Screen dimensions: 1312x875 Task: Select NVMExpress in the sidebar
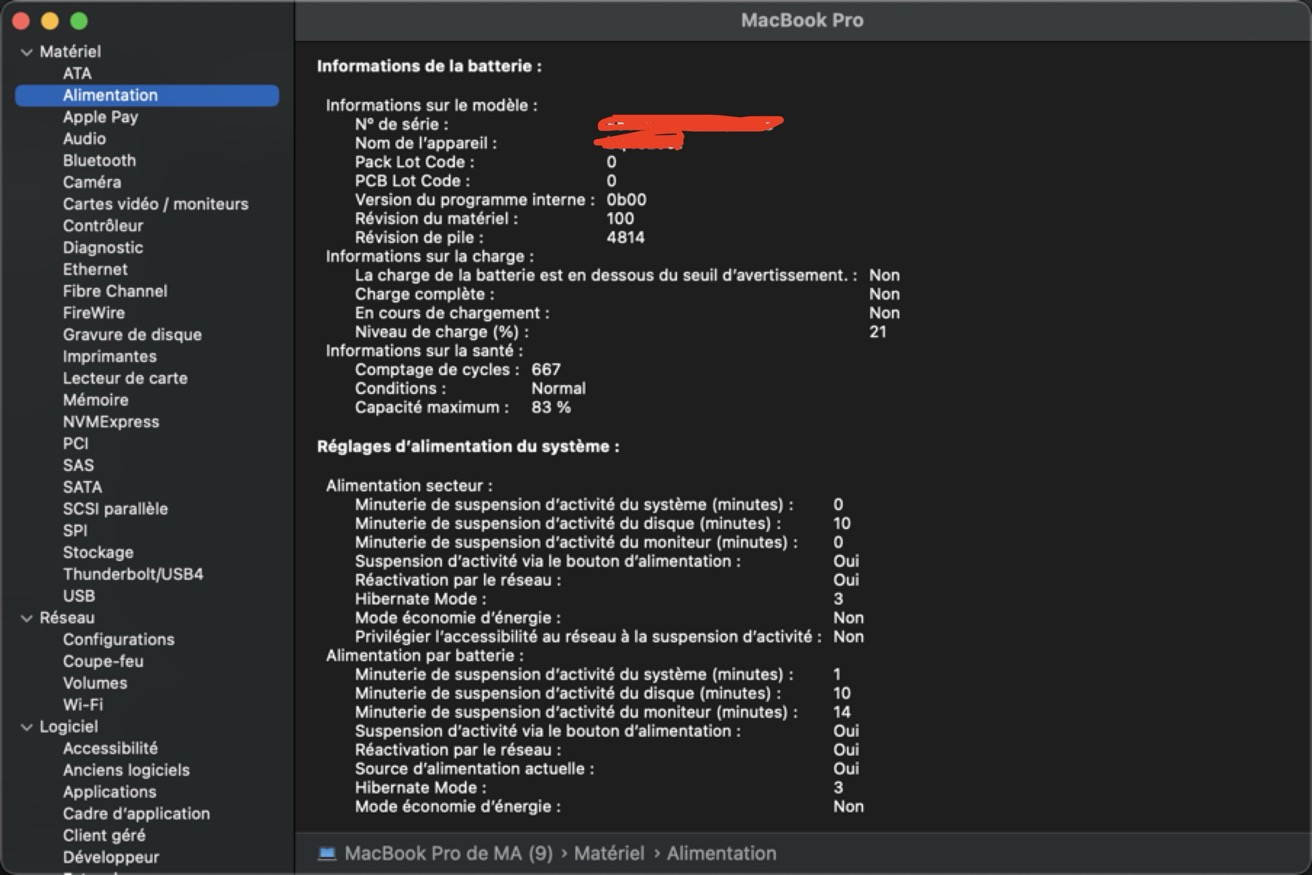coord(111,422)
